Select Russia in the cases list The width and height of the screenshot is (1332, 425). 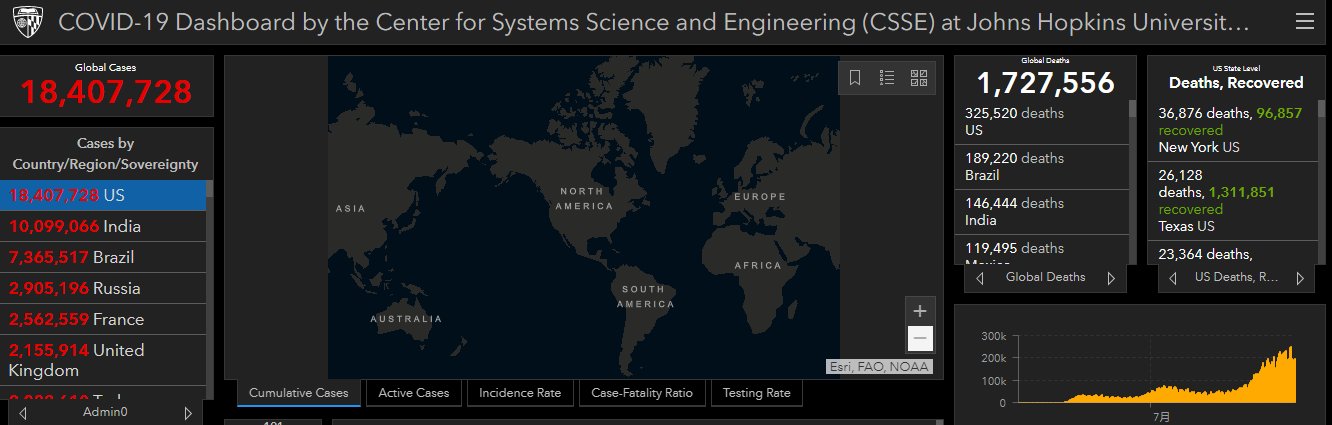pyautogui.click(x=104, y=288)
